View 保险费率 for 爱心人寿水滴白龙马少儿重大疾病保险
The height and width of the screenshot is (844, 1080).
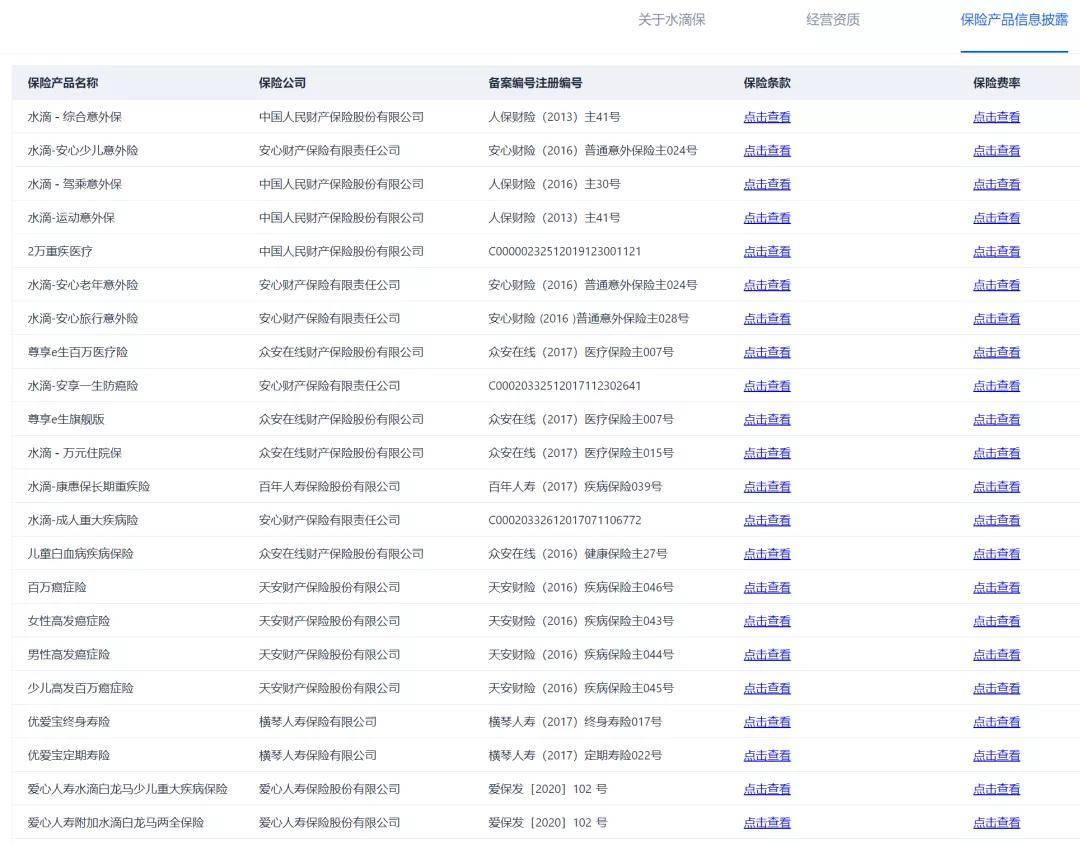click(x=996, y=789)
